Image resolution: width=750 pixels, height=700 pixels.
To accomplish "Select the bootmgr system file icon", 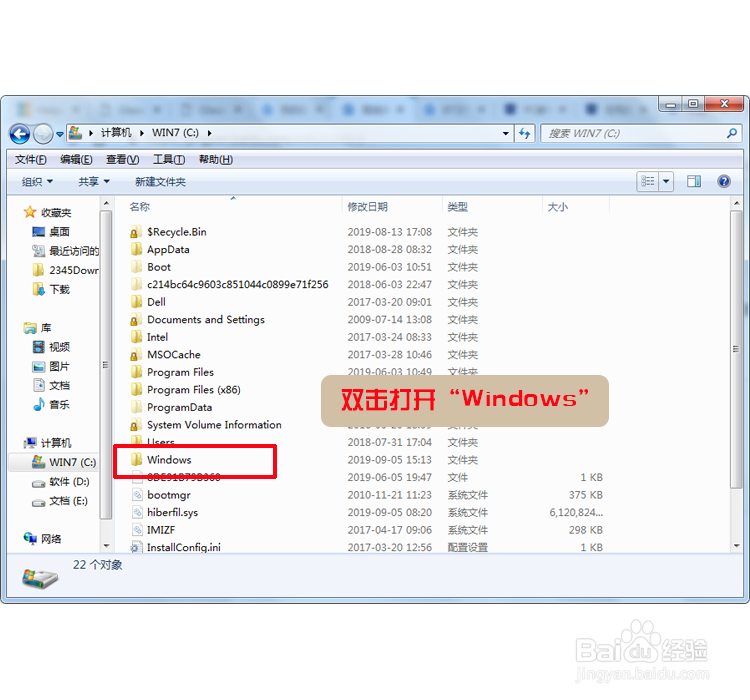I will pyautogui.click(x=137, y=495).
